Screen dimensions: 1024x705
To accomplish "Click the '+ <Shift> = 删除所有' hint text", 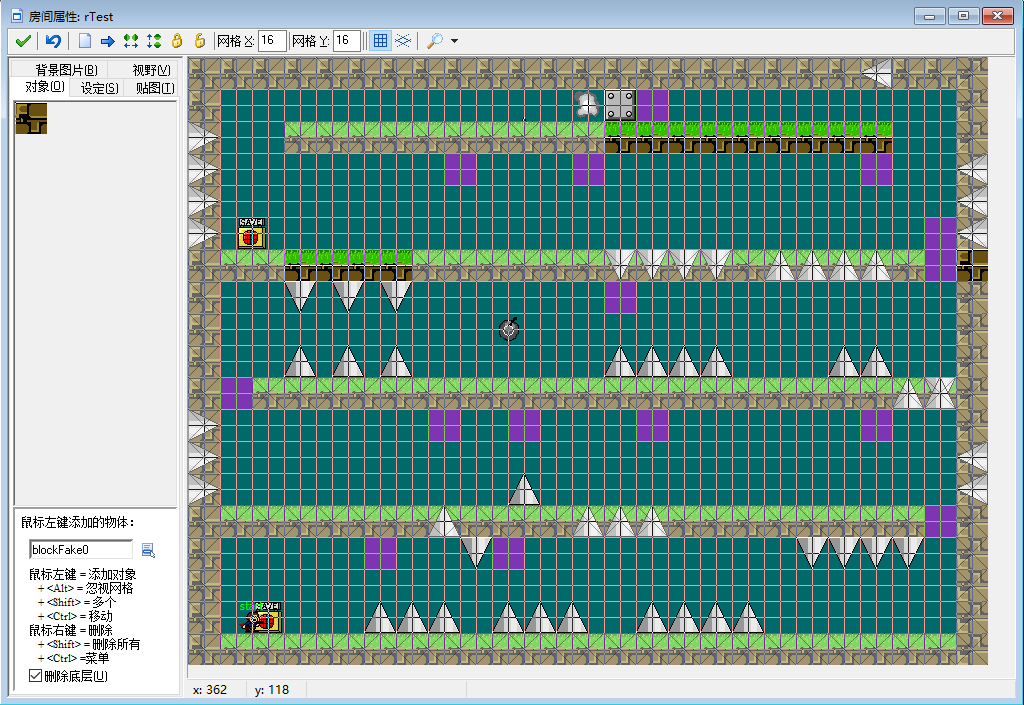I will (x=89, y=644).
